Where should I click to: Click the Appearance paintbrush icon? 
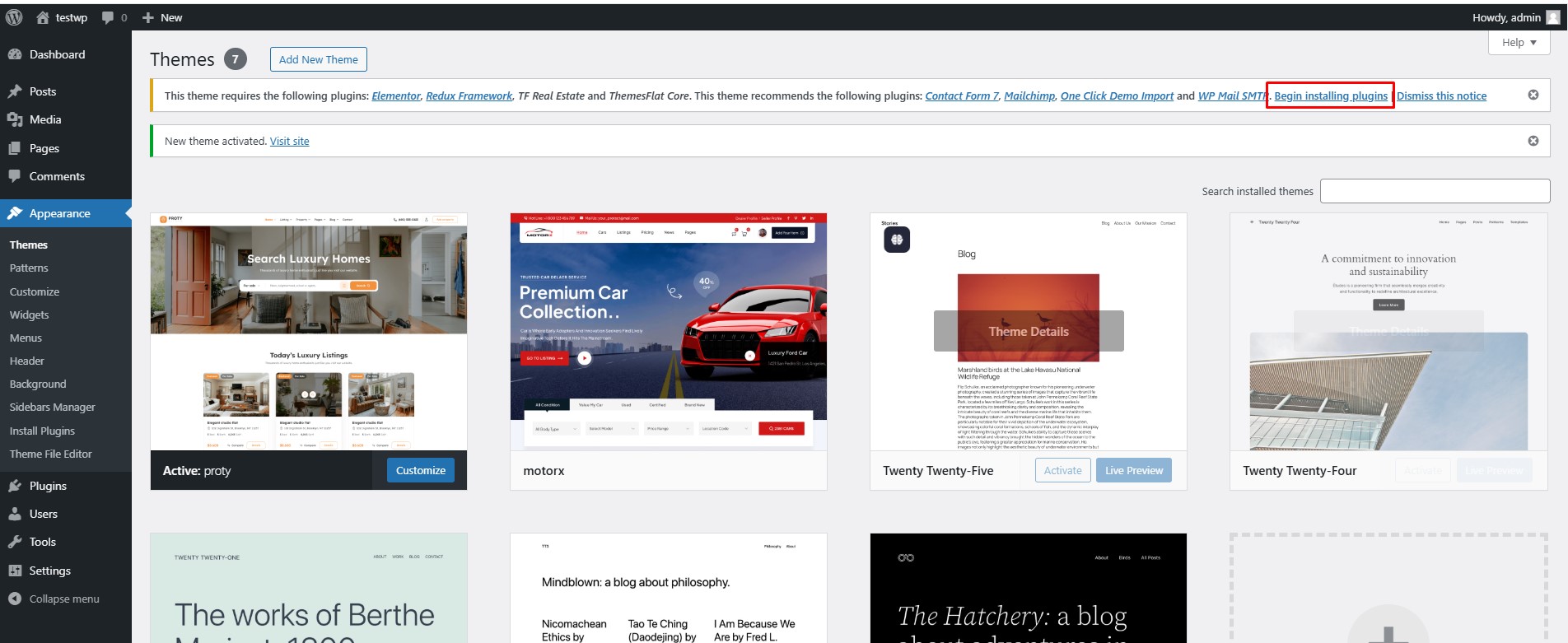[x=15, y=213]
